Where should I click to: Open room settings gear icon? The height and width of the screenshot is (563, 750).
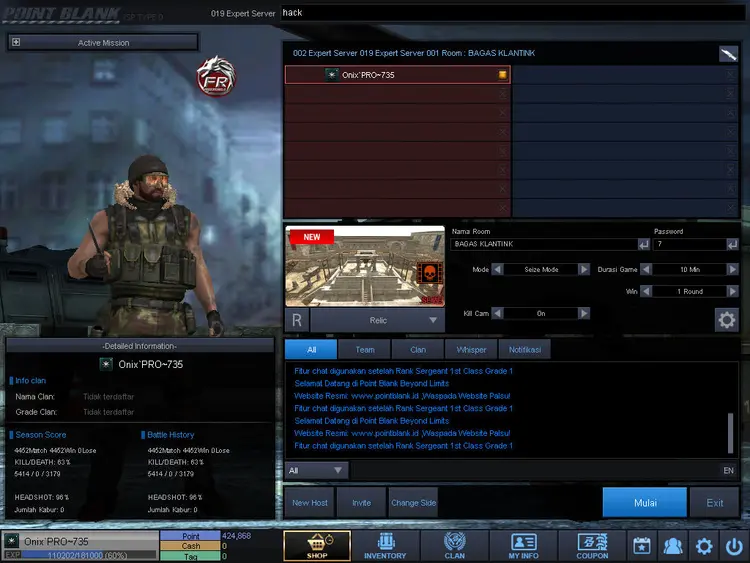pos(727,320)
